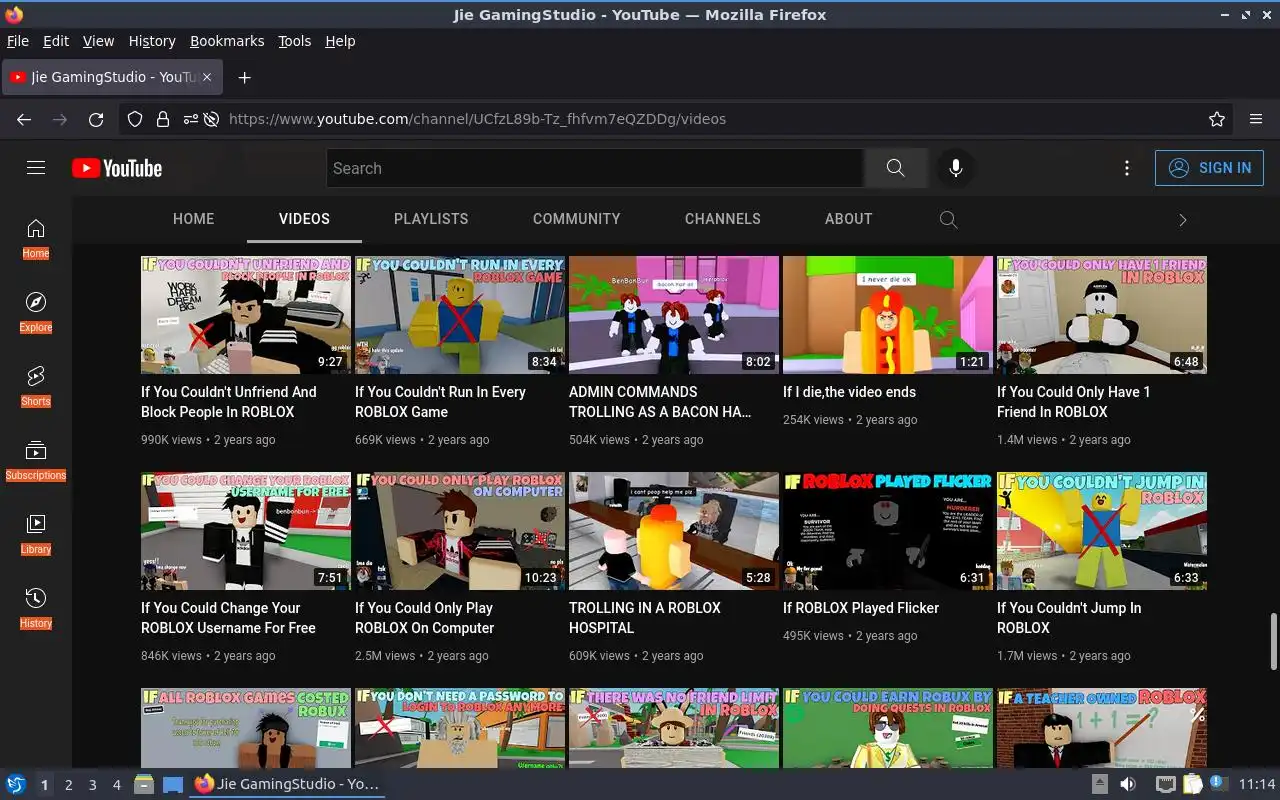This screenshot has height=800, width=1280.
Task: Play thumbnail of 'If ROBLOX Played Flicker'
Action: 888,531
